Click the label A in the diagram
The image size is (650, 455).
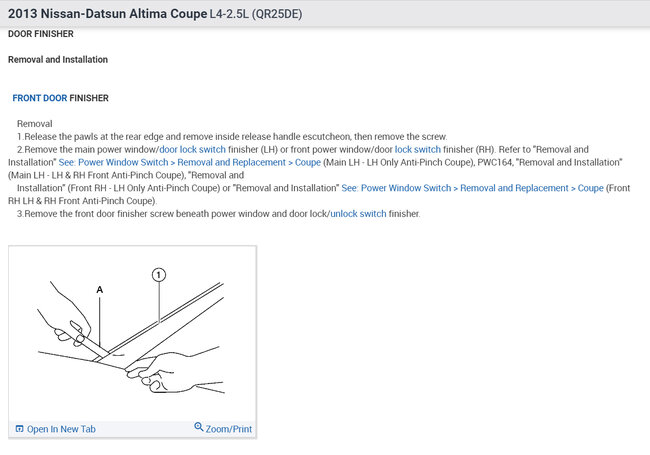pos(100,288)
